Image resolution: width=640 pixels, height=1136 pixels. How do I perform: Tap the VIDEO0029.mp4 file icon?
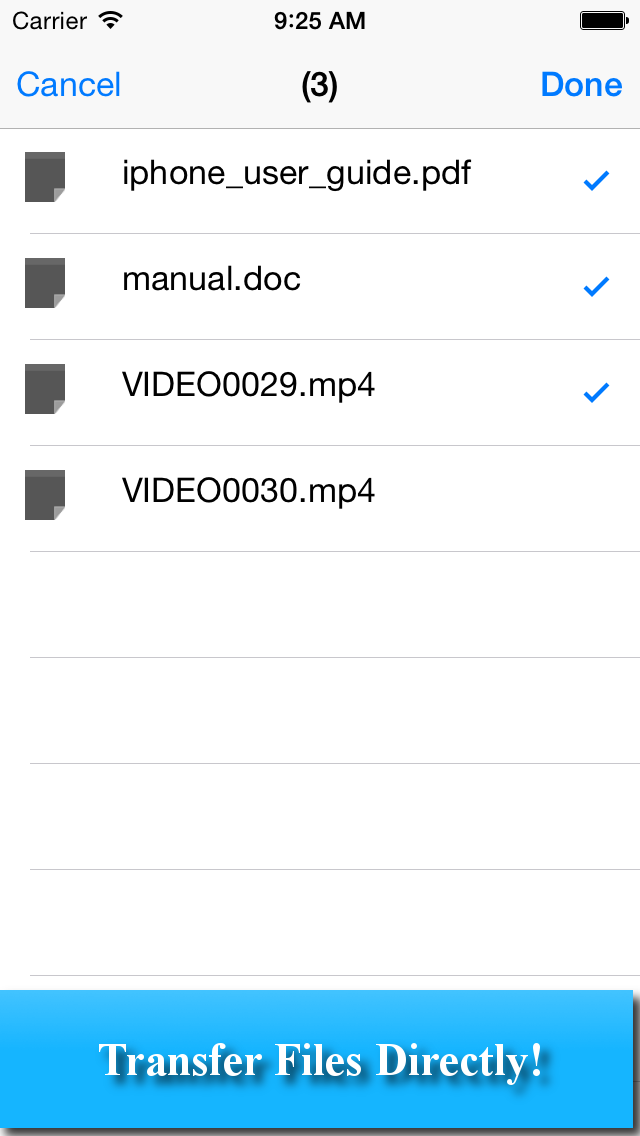[45, 389]
